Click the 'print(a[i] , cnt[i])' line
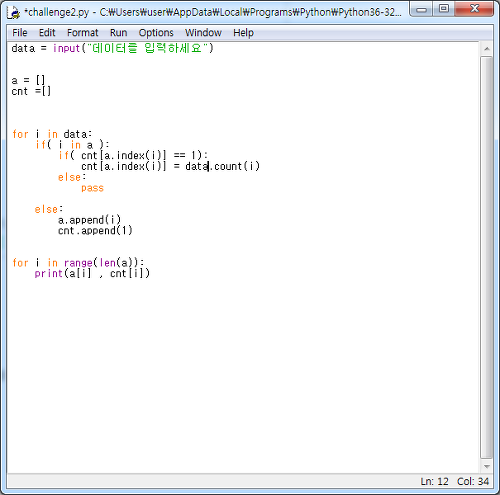Screen dimensions: 500x495 92,273
